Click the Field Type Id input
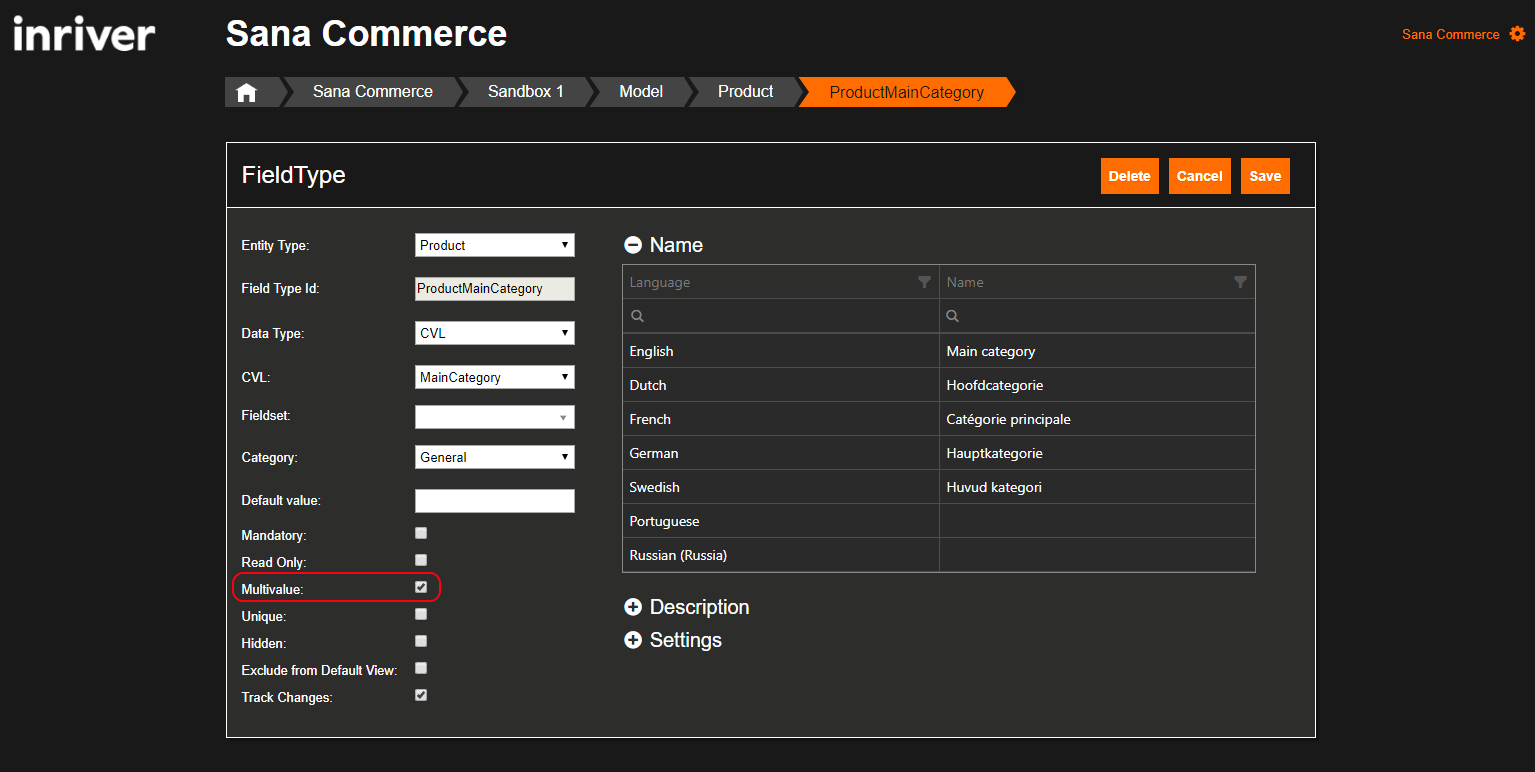The height and width of the screenshot is (772, 1535). (495, 289)
